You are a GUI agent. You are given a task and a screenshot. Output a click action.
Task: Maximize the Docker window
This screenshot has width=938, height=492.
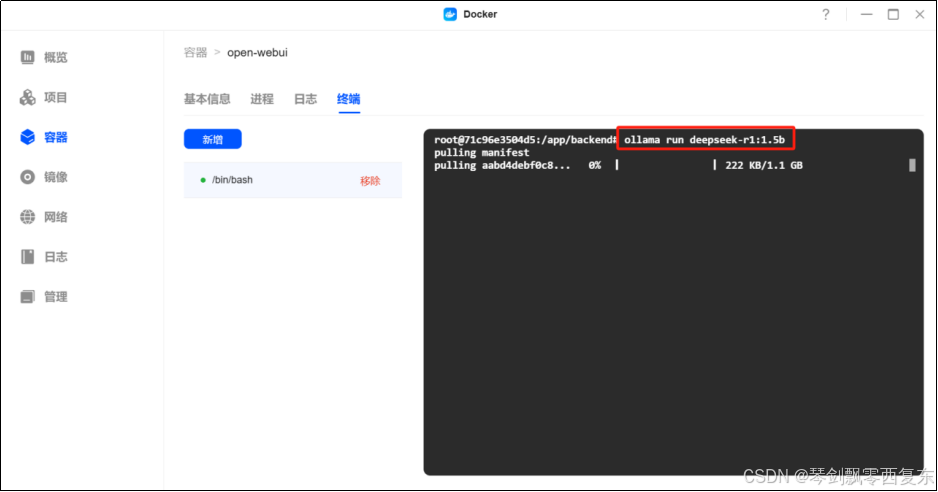[893, 14]
